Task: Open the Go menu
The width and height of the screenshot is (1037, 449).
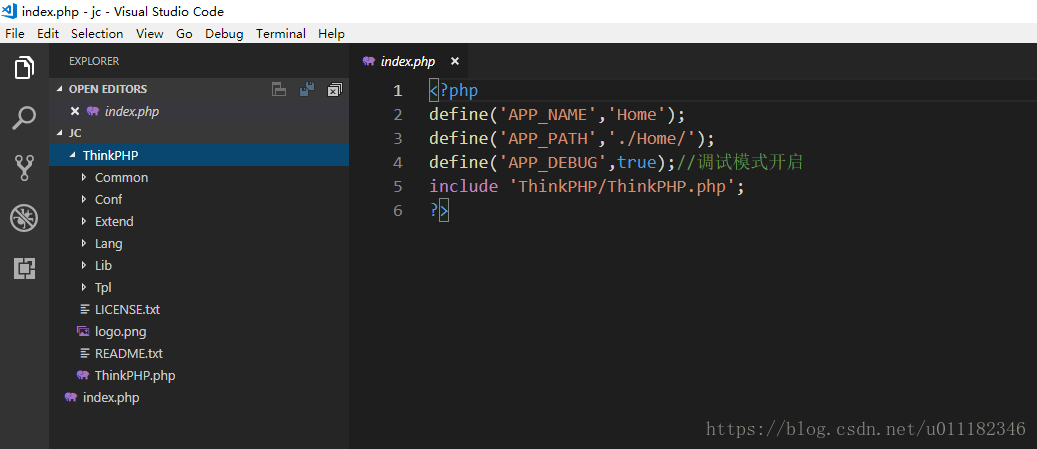Action: click(185, 34)
